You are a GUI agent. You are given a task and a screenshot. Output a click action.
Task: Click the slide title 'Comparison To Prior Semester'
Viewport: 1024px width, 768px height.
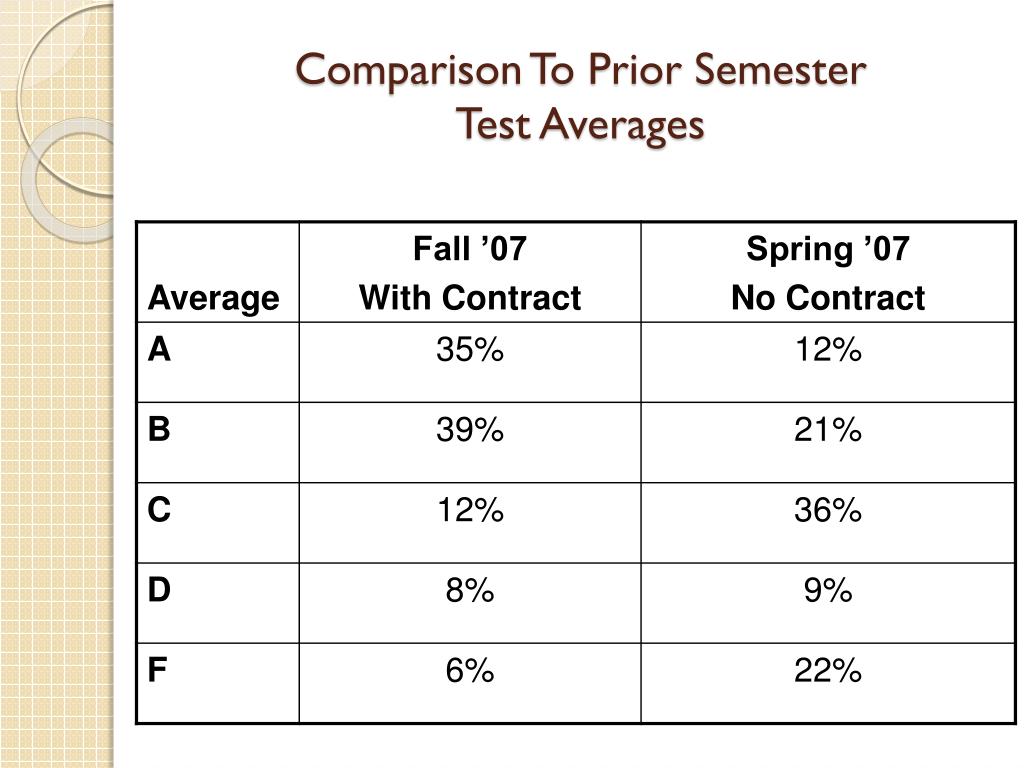coord(581,71)
